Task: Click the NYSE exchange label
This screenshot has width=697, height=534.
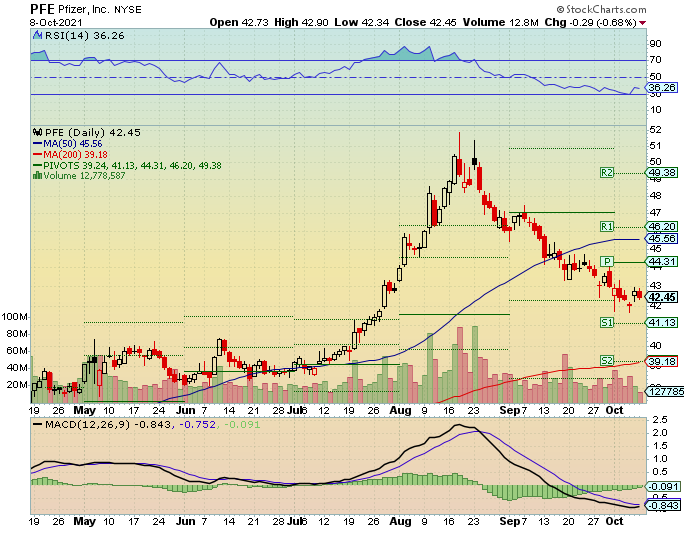Action: (128, 10)
